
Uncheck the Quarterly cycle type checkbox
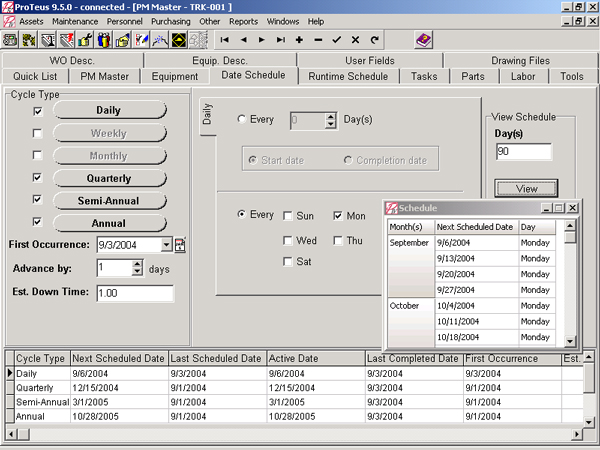coord(38,178)
